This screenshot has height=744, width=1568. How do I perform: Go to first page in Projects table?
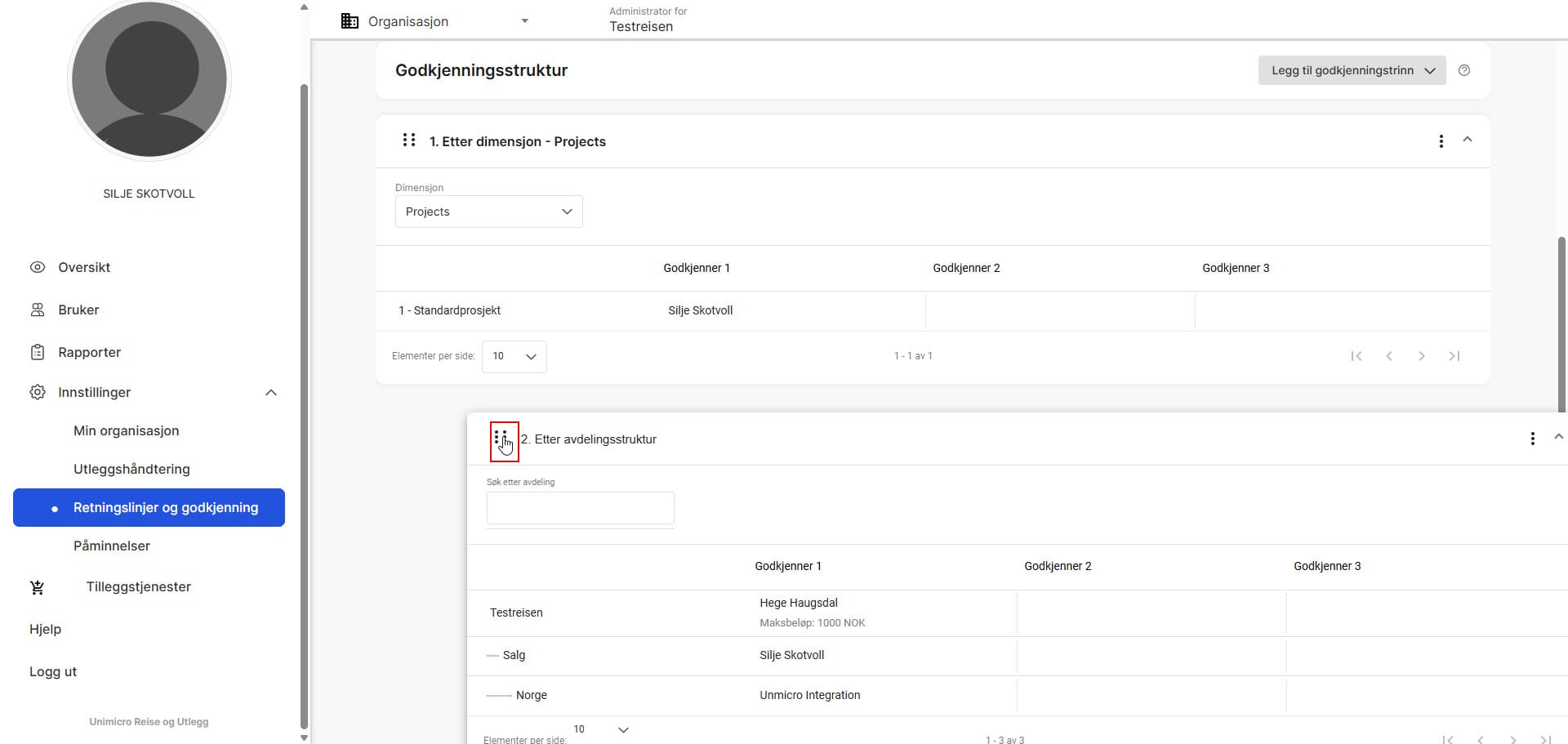point(1356,356)
